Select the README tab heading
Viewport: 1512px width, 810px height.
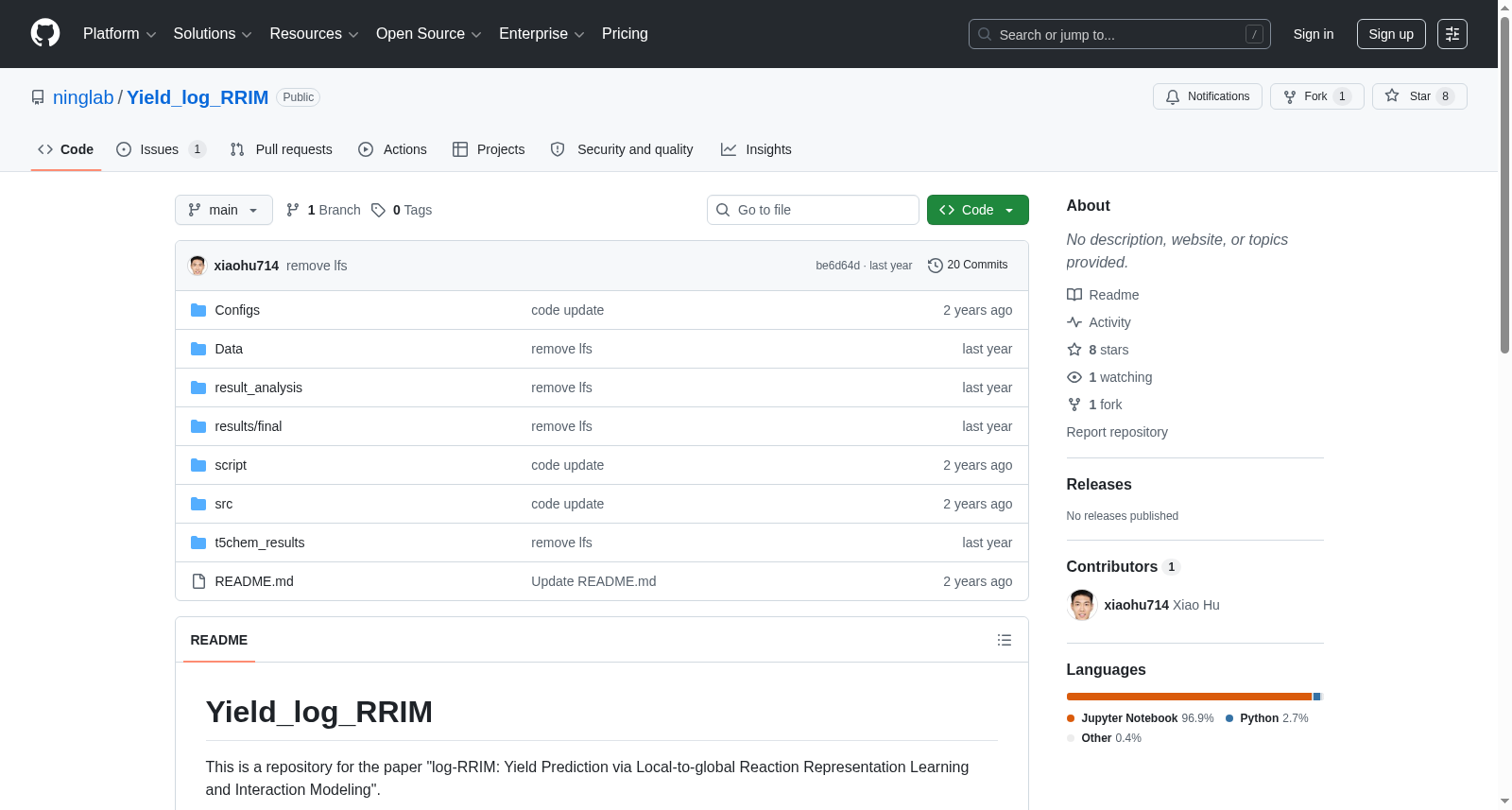pos(219,640)
